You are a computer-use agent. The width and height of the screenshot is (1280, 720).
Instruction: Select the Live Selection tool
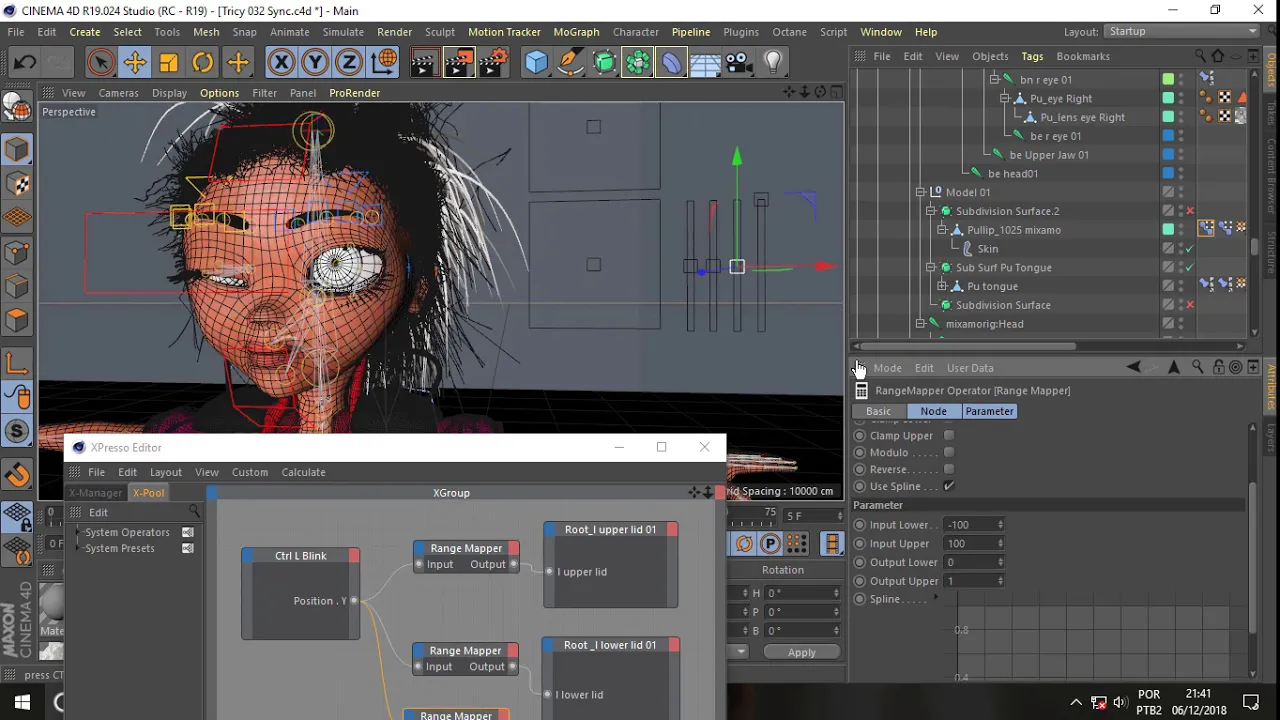pos(100,63)
